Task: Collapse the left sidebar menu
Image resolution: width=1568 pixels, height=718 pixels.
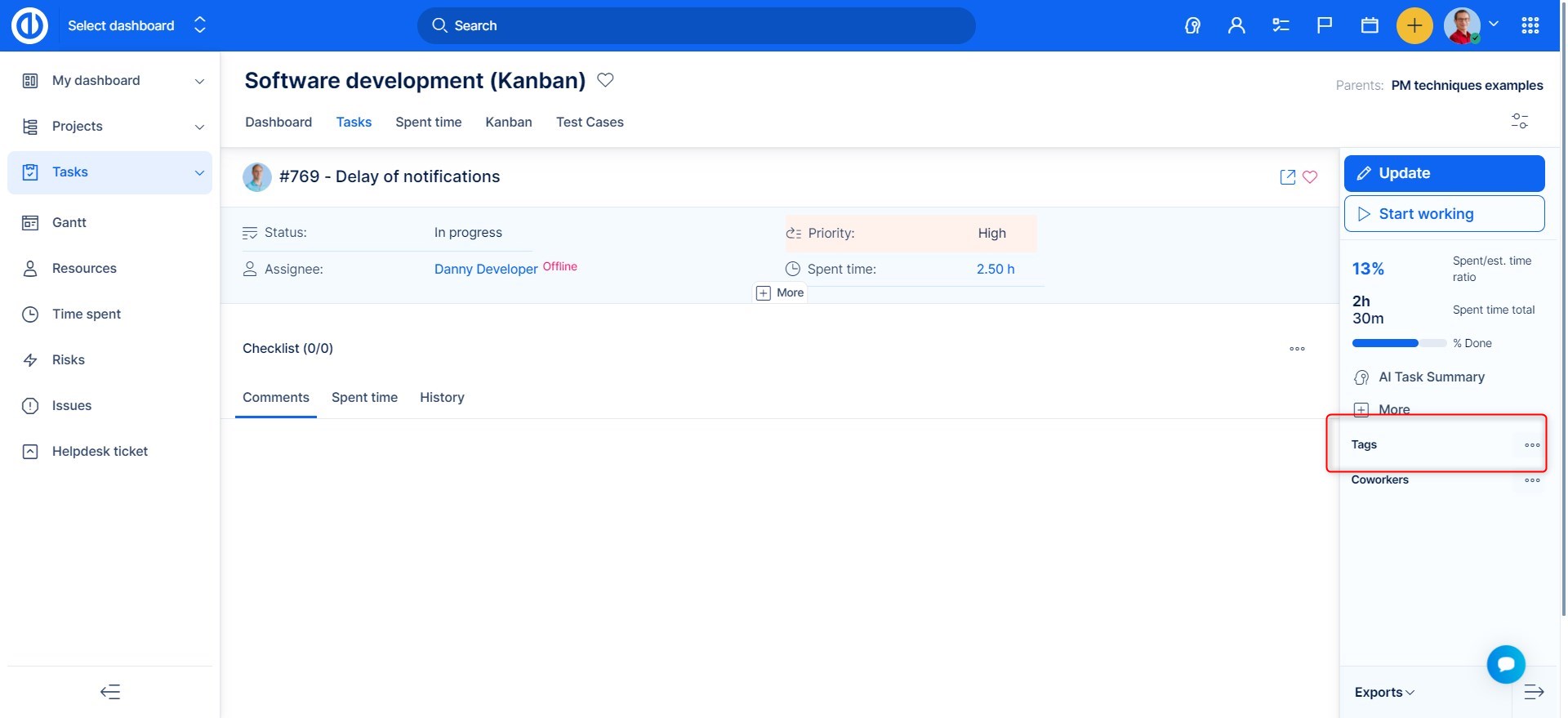Action: coord(110,692)
